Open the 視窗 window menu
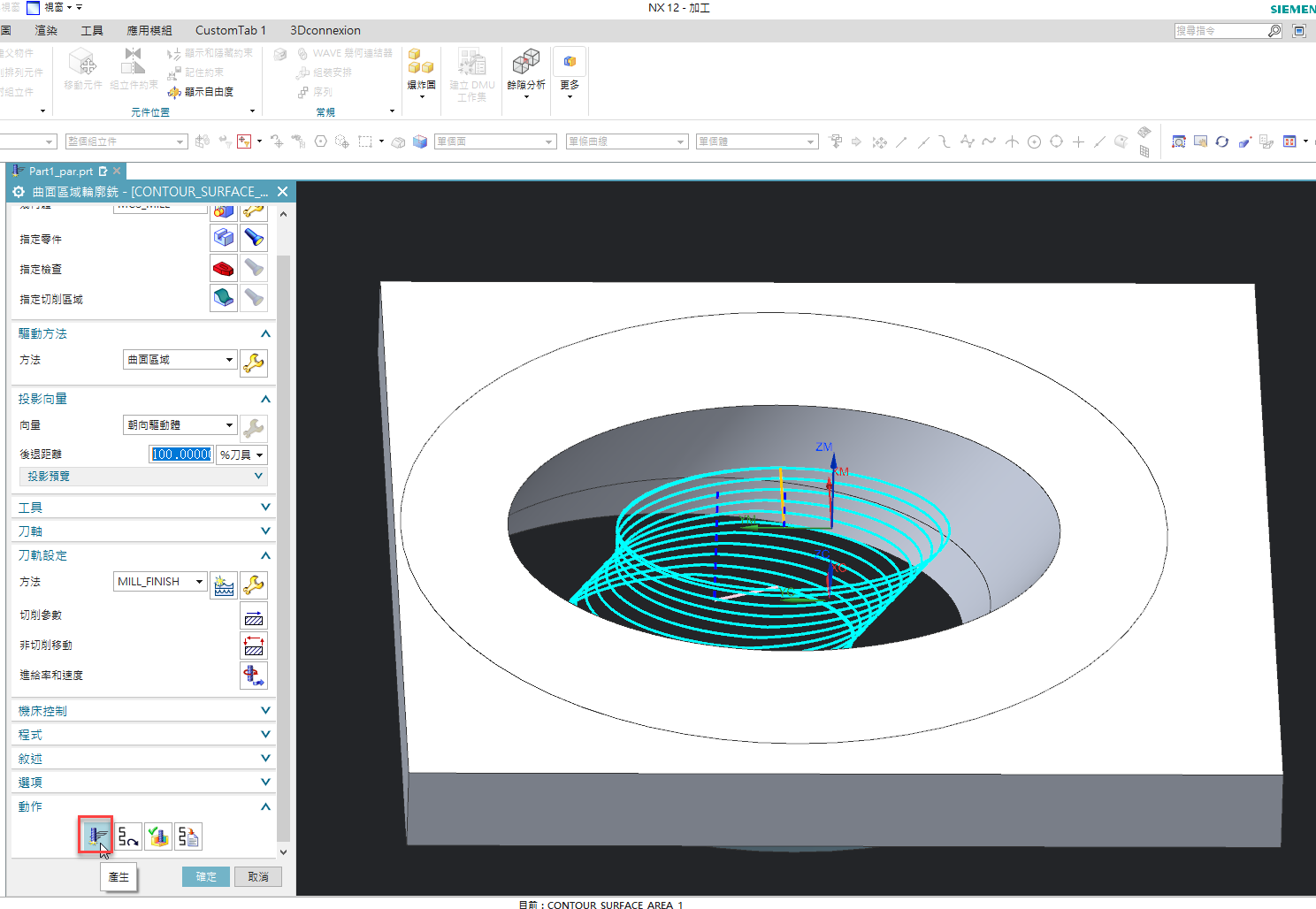 [x=53, y=7]
